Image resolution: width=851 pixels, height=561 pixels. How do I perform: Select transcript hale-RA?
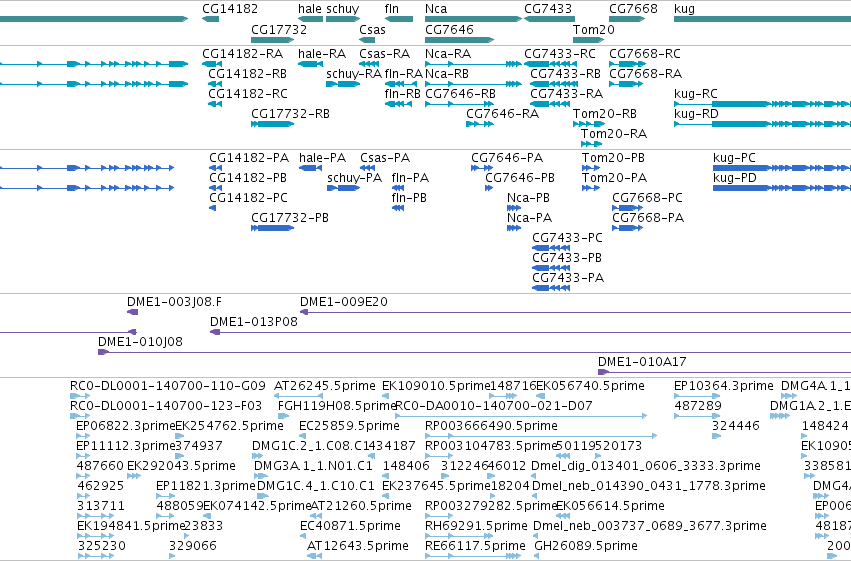[322, 54]
